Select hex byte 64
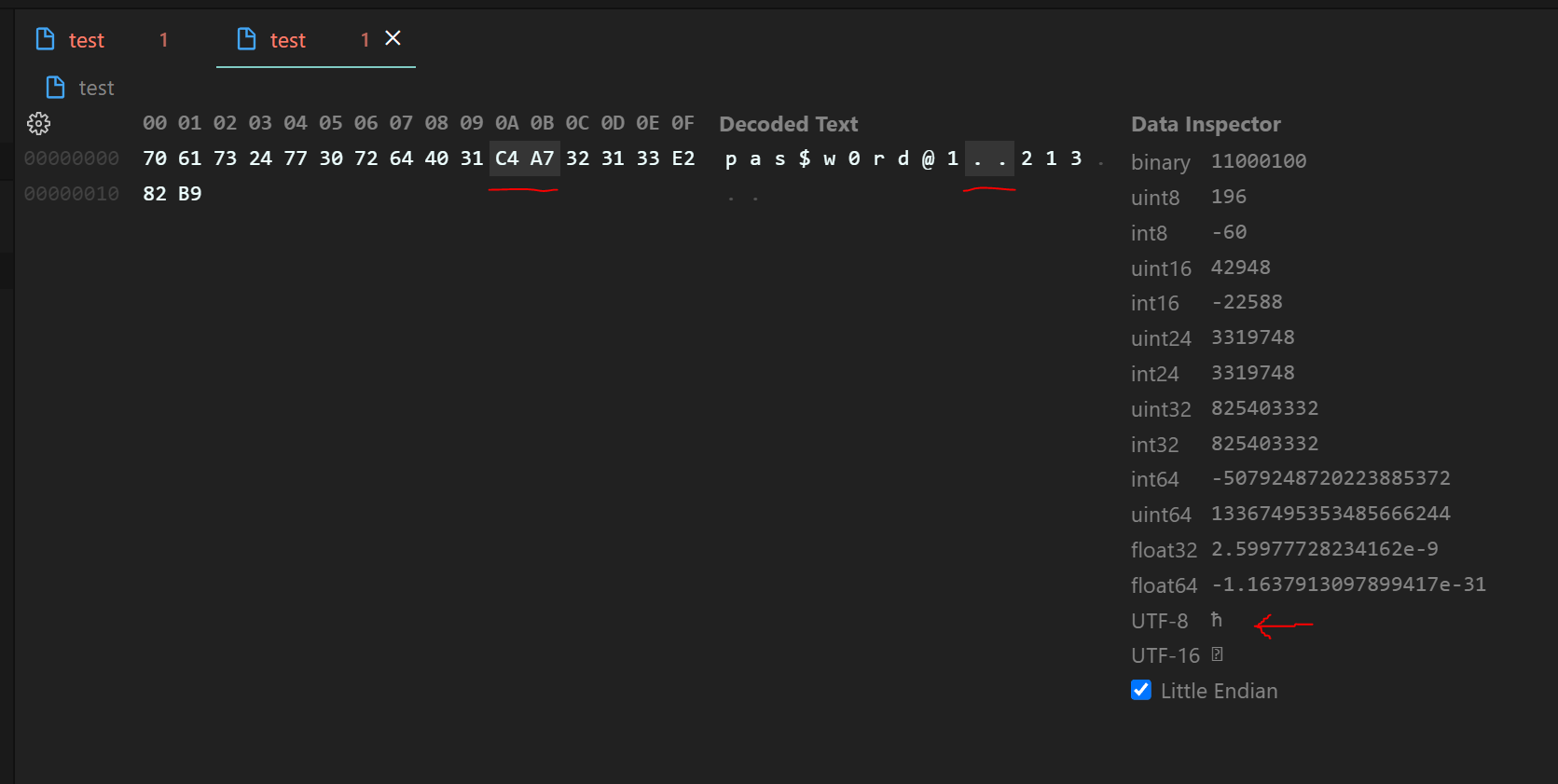Viewport: 1558px width, 784px height. [x=402, y=158]
